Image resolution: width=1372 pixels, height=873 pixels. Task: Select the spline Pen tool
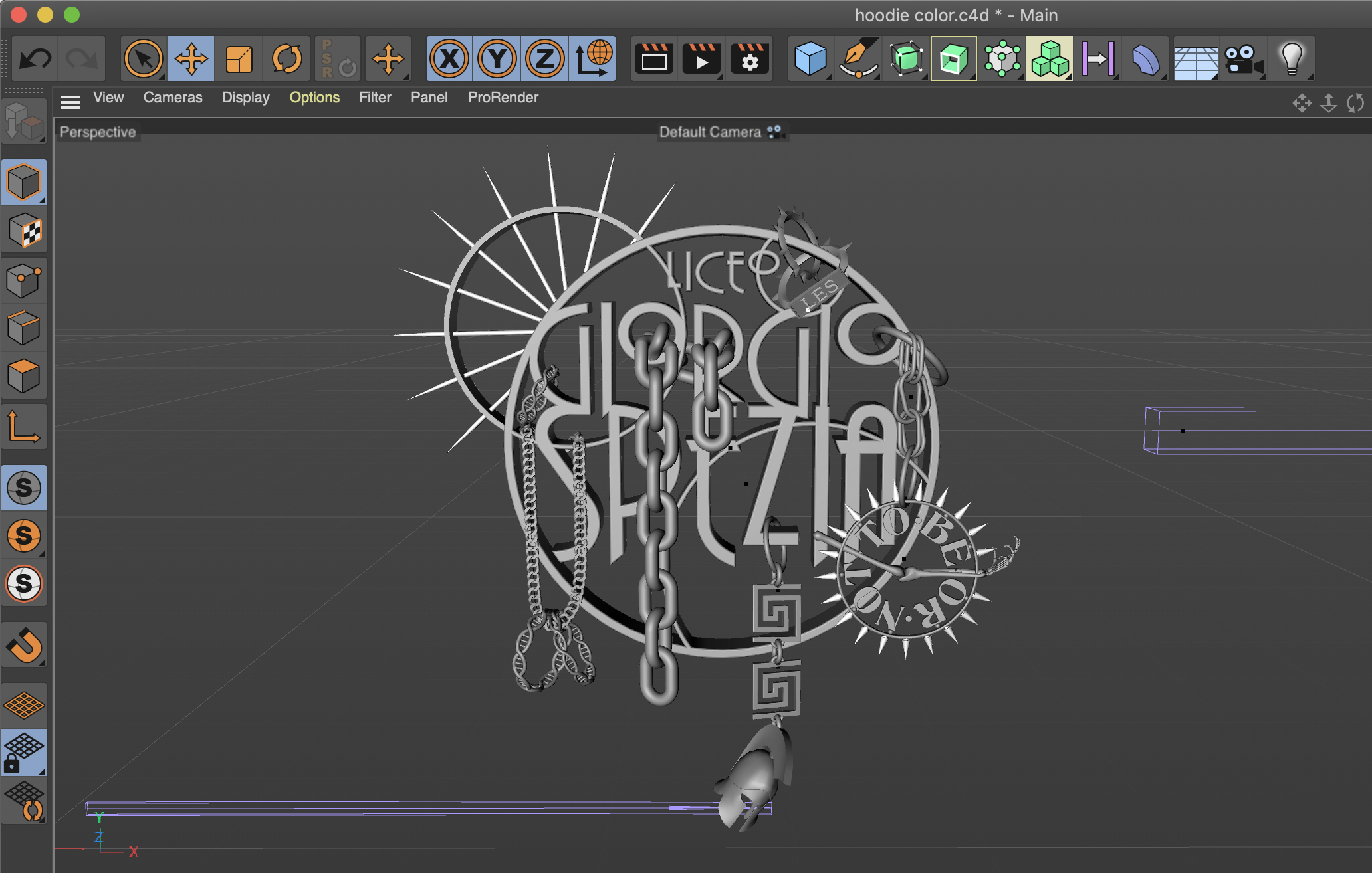(x=858, y=59)
